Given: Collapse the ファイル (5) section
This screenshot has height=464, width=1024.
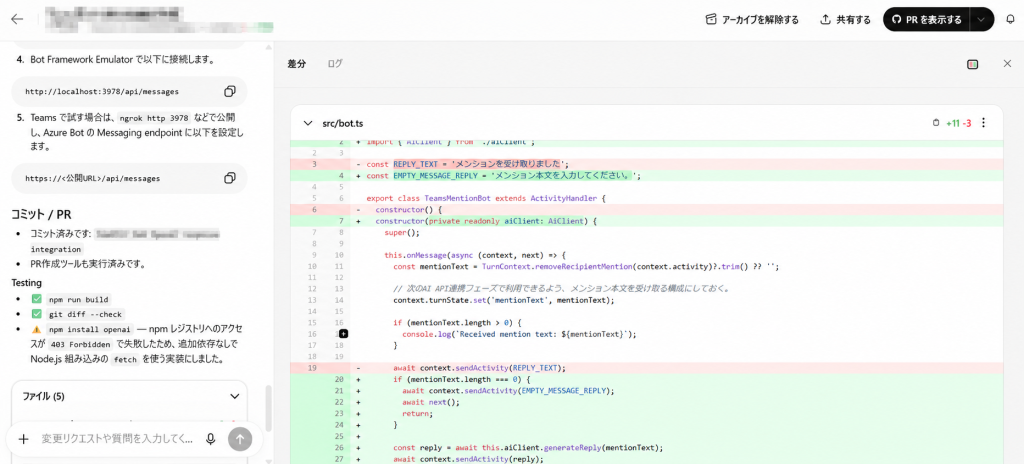Looking at the screenshot, I should (234, 396).
